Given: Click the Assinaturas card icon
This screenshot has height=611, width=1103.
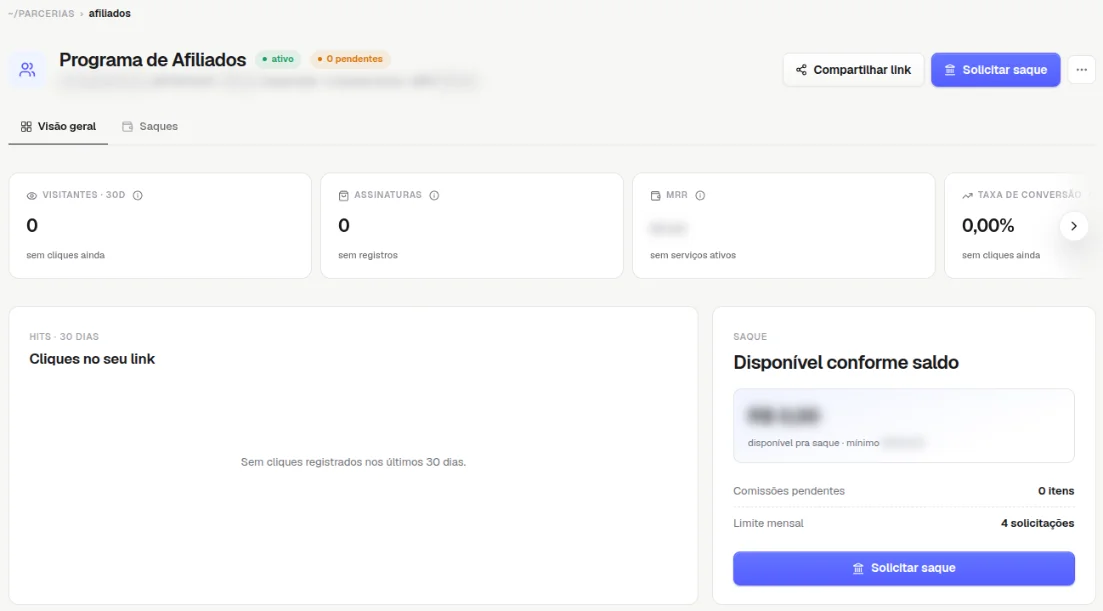Looking at the screenshot, I should [343, 195].
